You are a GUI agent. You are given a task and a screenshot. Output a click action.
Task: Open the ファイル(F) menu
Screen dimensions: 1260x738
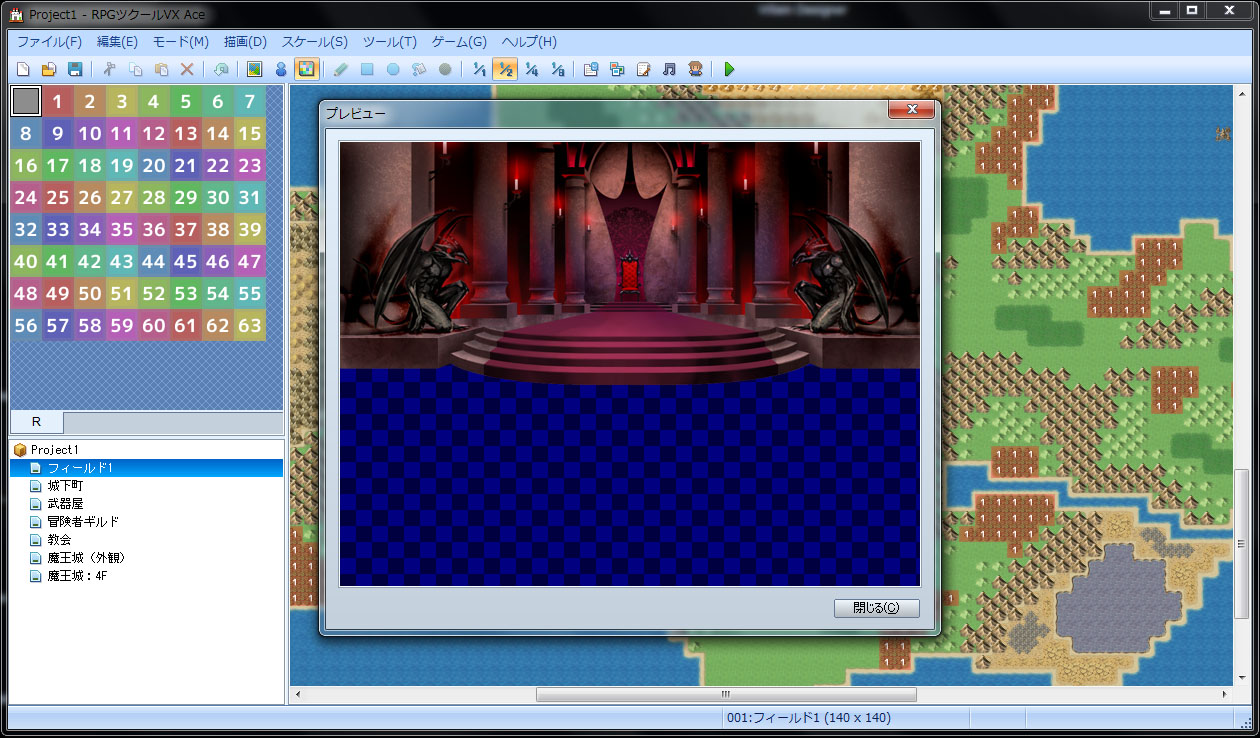[50, 42]
